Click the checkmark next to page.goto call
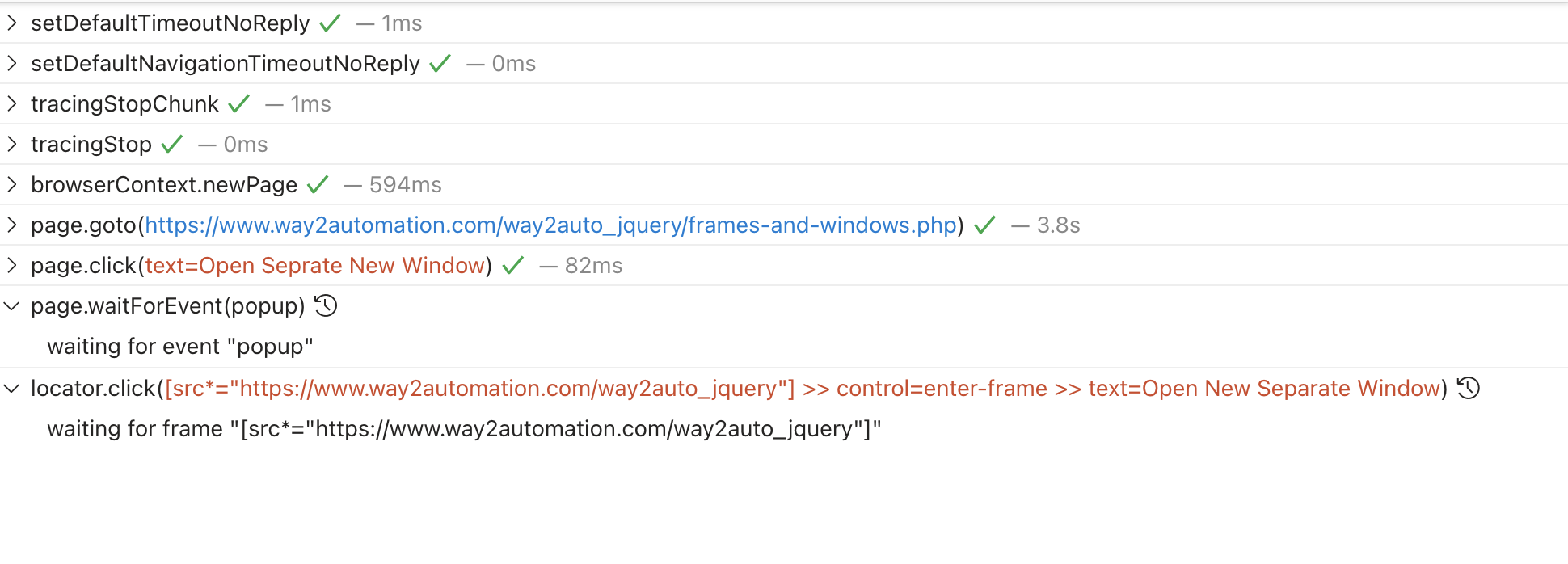Screen dimensions: 1568x564 984,225
